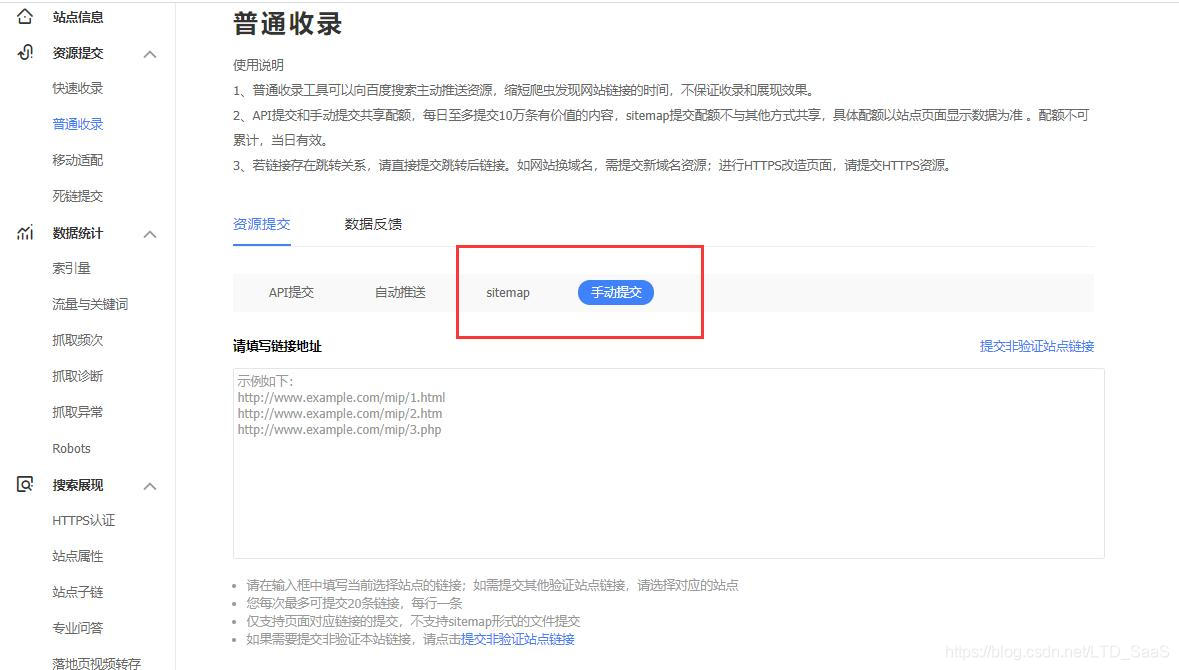Click the 搜索展现 magnifier icon in sidebar
1179x670 pixels.
[24, 484]
